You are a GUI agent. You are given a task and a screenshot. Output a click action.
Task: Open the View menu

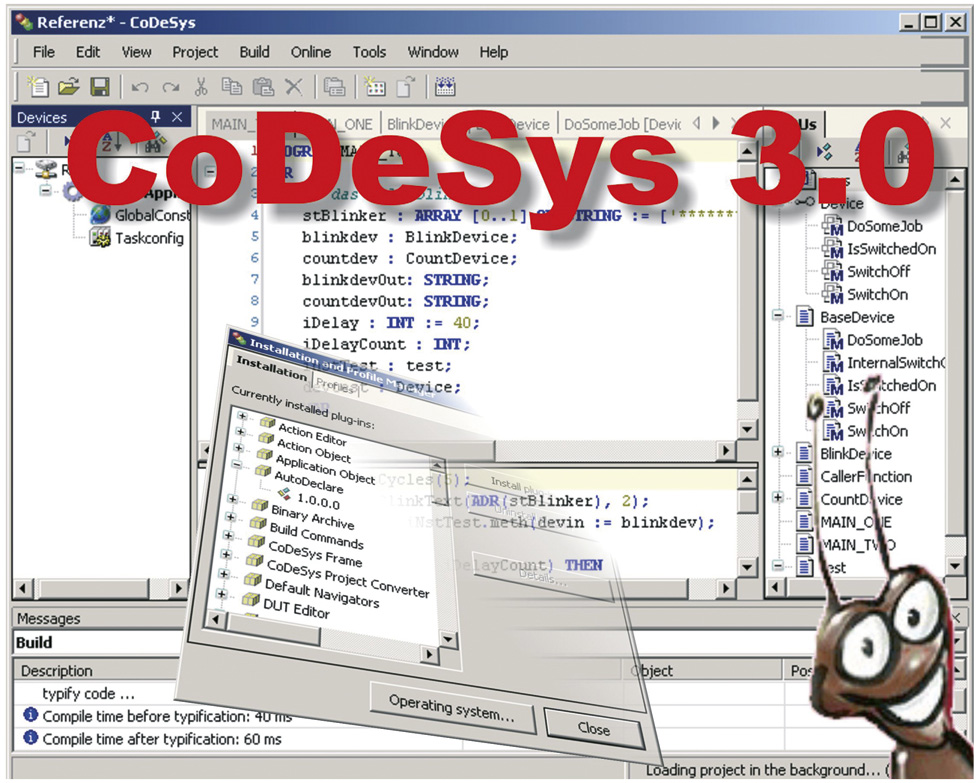tap(136, 52)
